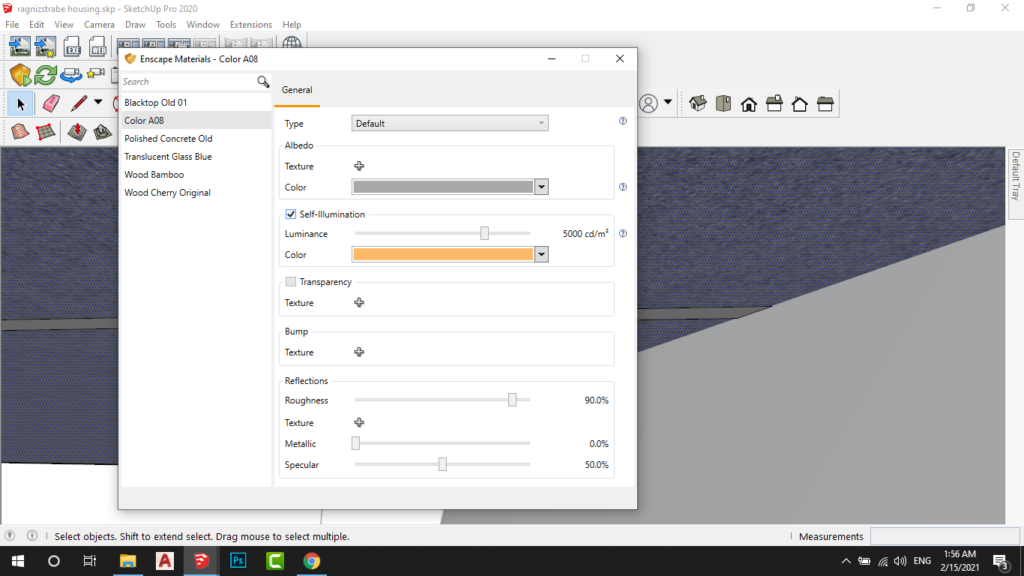Viewport: 1024px width, 576px height.
Task: Add an Albedo texture with plus icon
Action: point(359,167)
